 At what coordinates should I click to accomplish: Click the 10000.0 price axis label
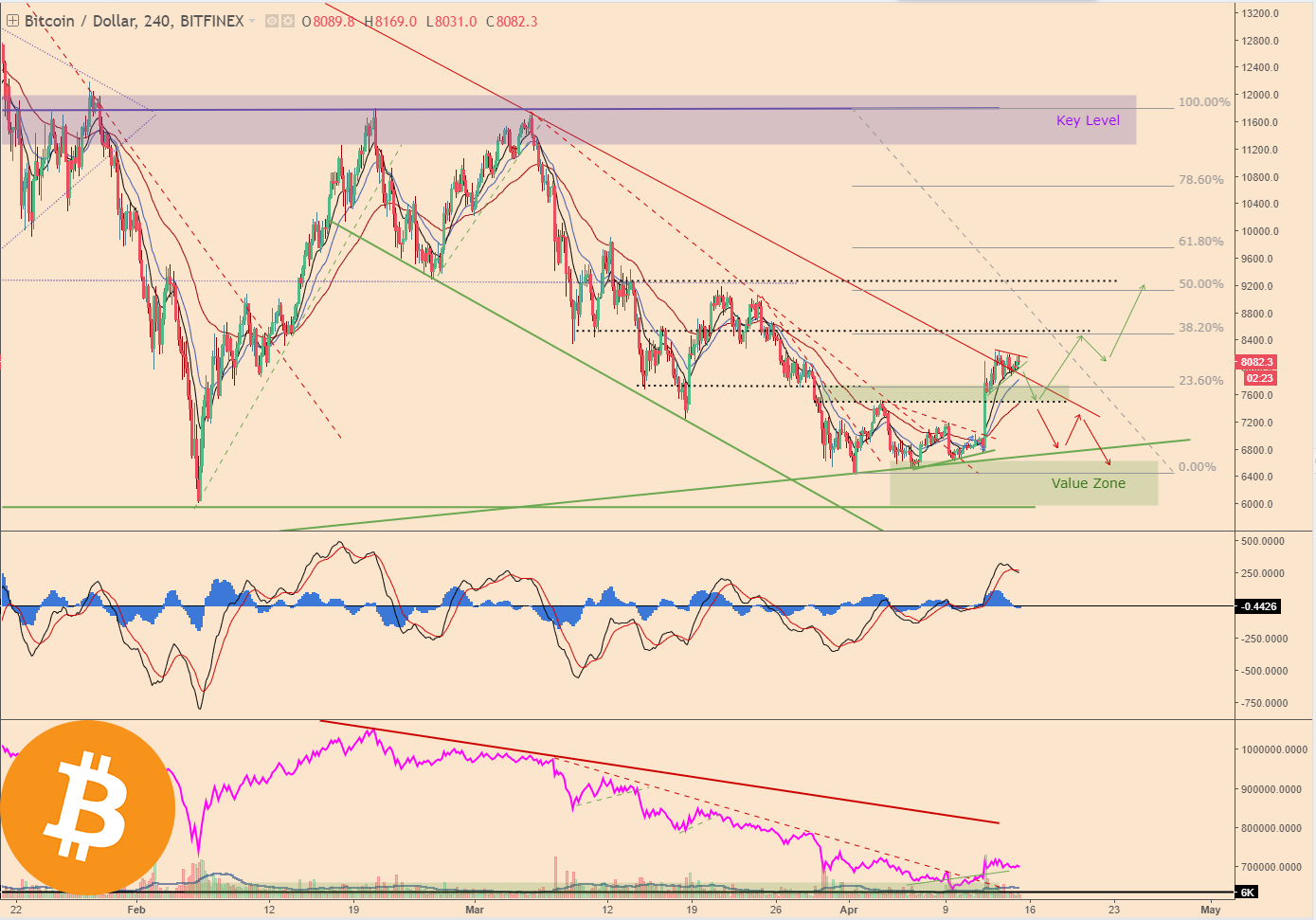[x=1260, y=231]
